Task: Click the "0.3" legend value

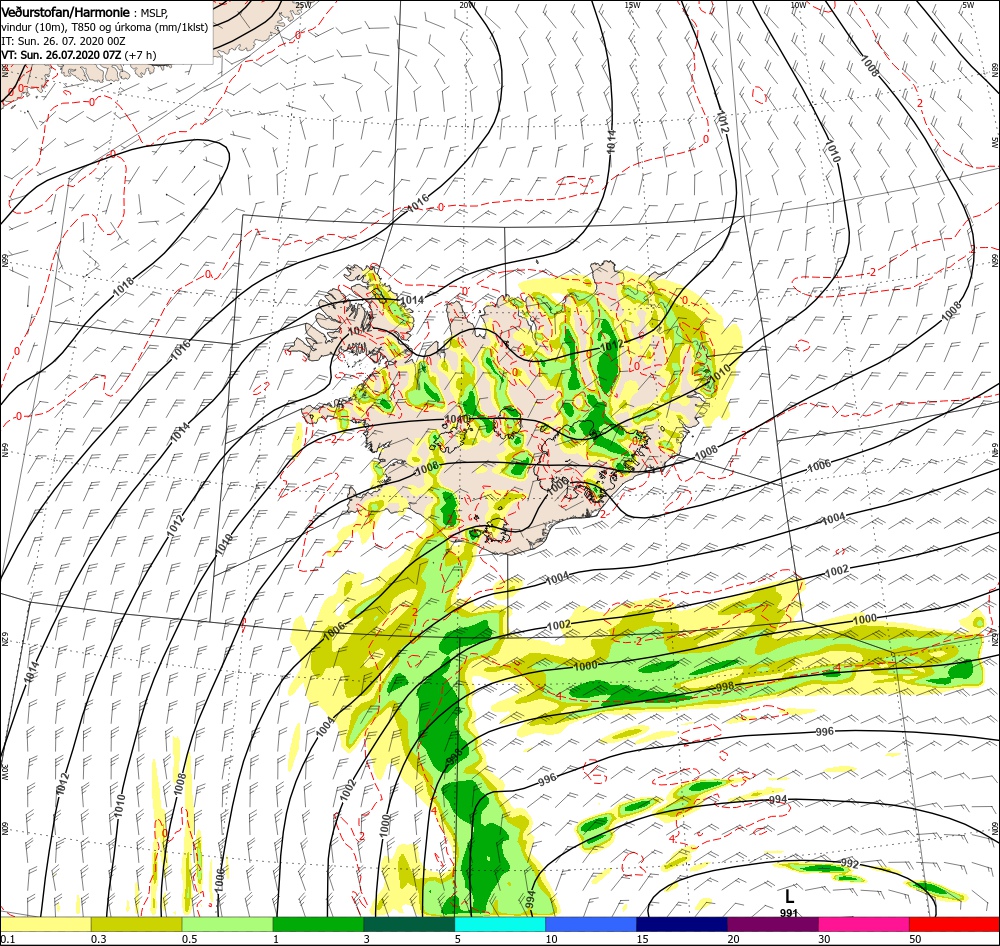Action: click(99, 939)
